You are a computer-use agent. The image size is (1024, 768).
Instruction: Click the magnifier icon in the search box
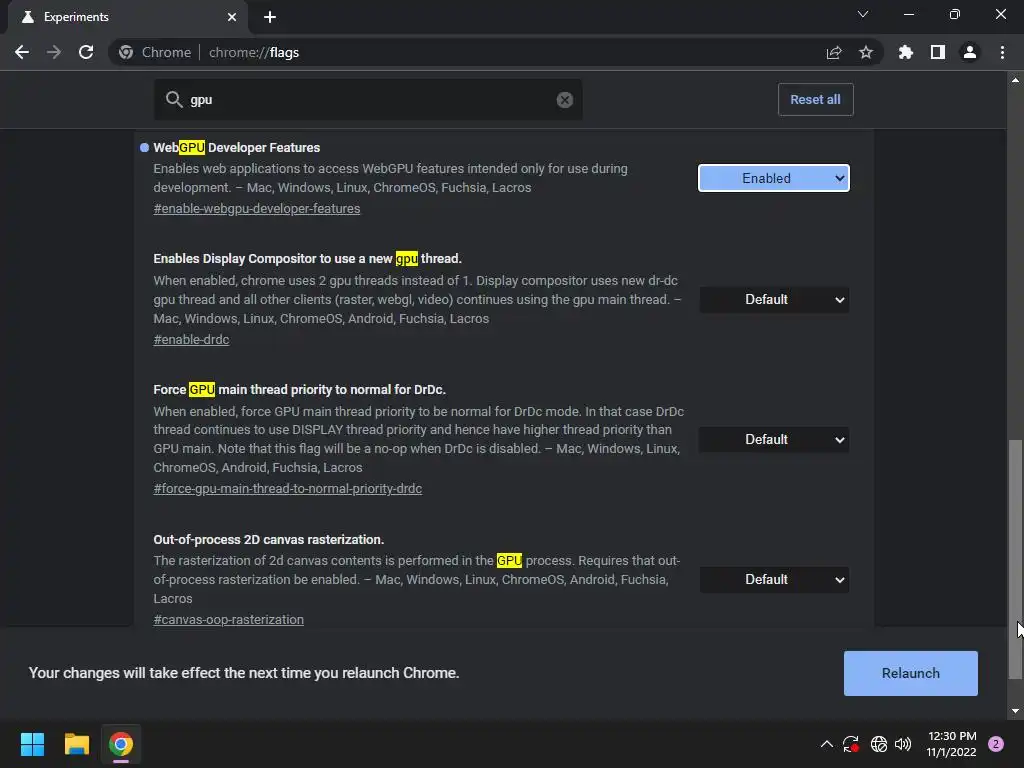(x=174, y=99)
